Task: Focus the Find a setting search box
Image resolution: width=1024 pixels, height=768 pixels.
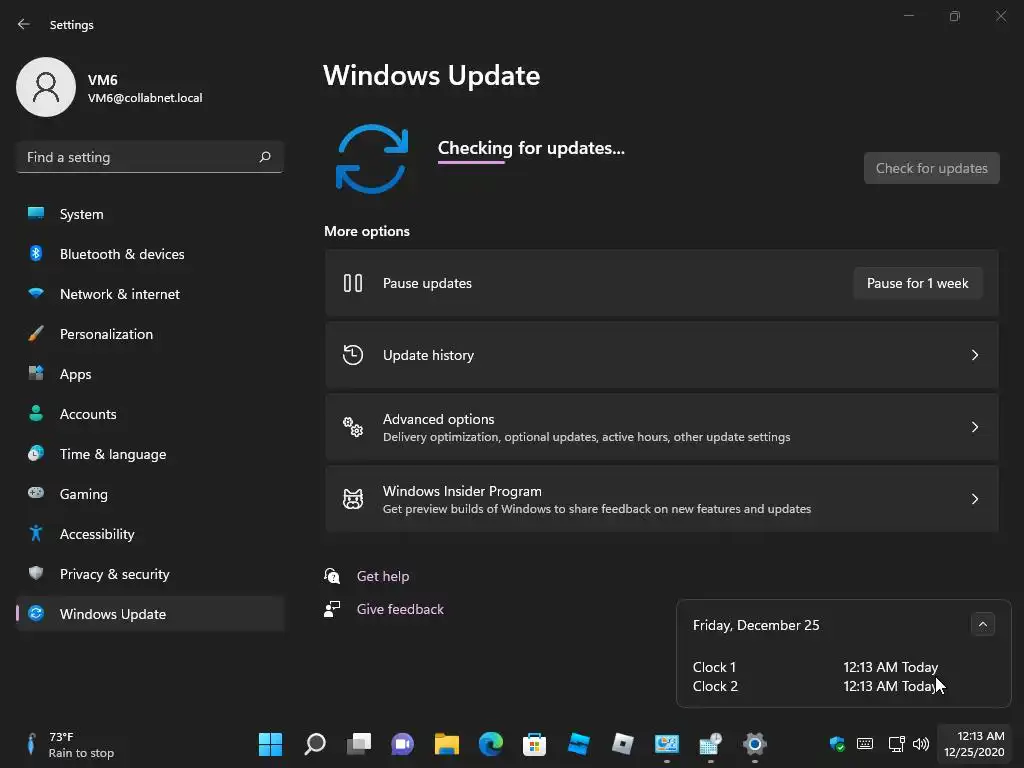Action: click(150, 157)
